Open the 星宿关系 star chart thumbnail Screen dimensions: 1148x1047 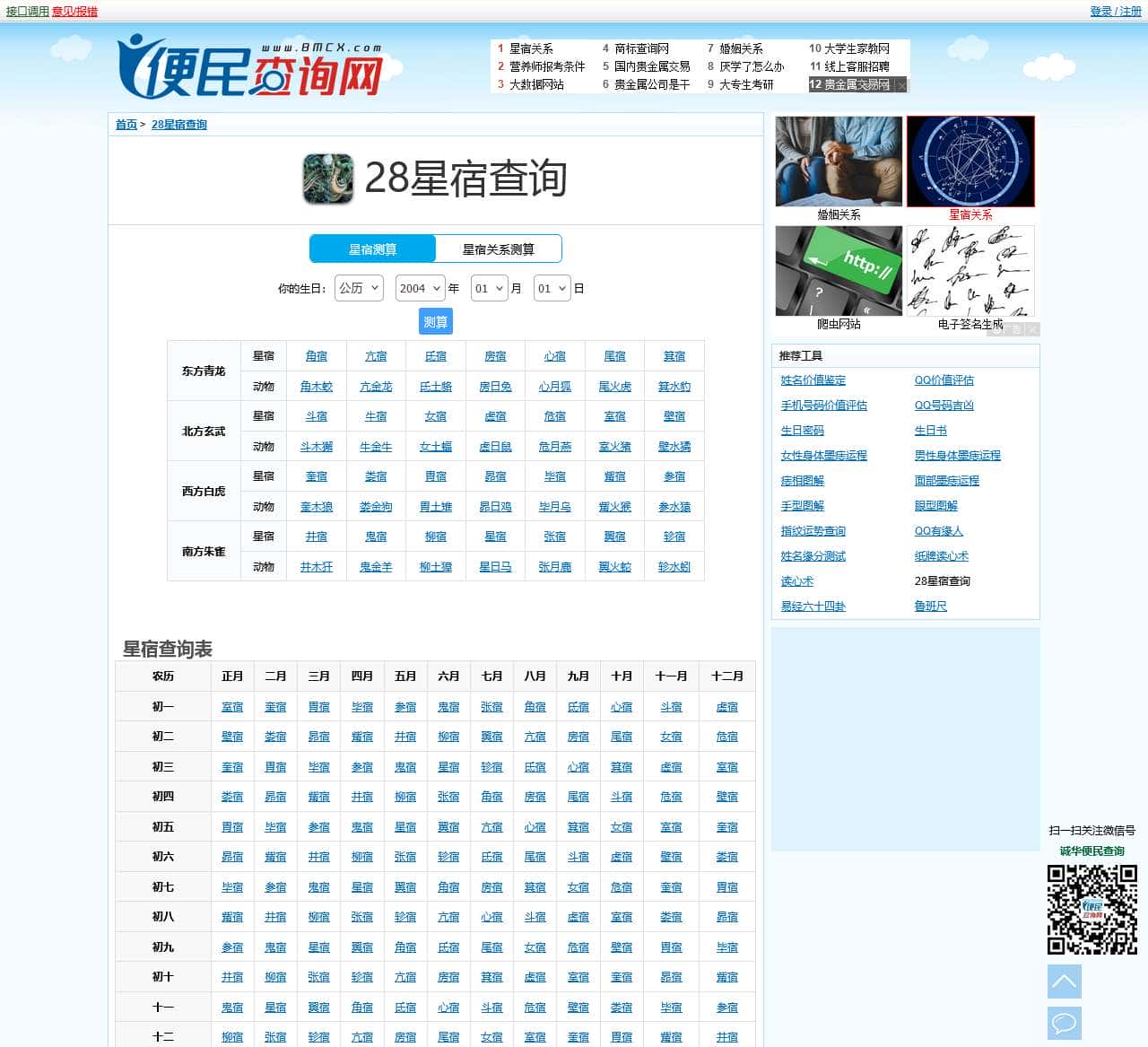click(x=970, y=161)
